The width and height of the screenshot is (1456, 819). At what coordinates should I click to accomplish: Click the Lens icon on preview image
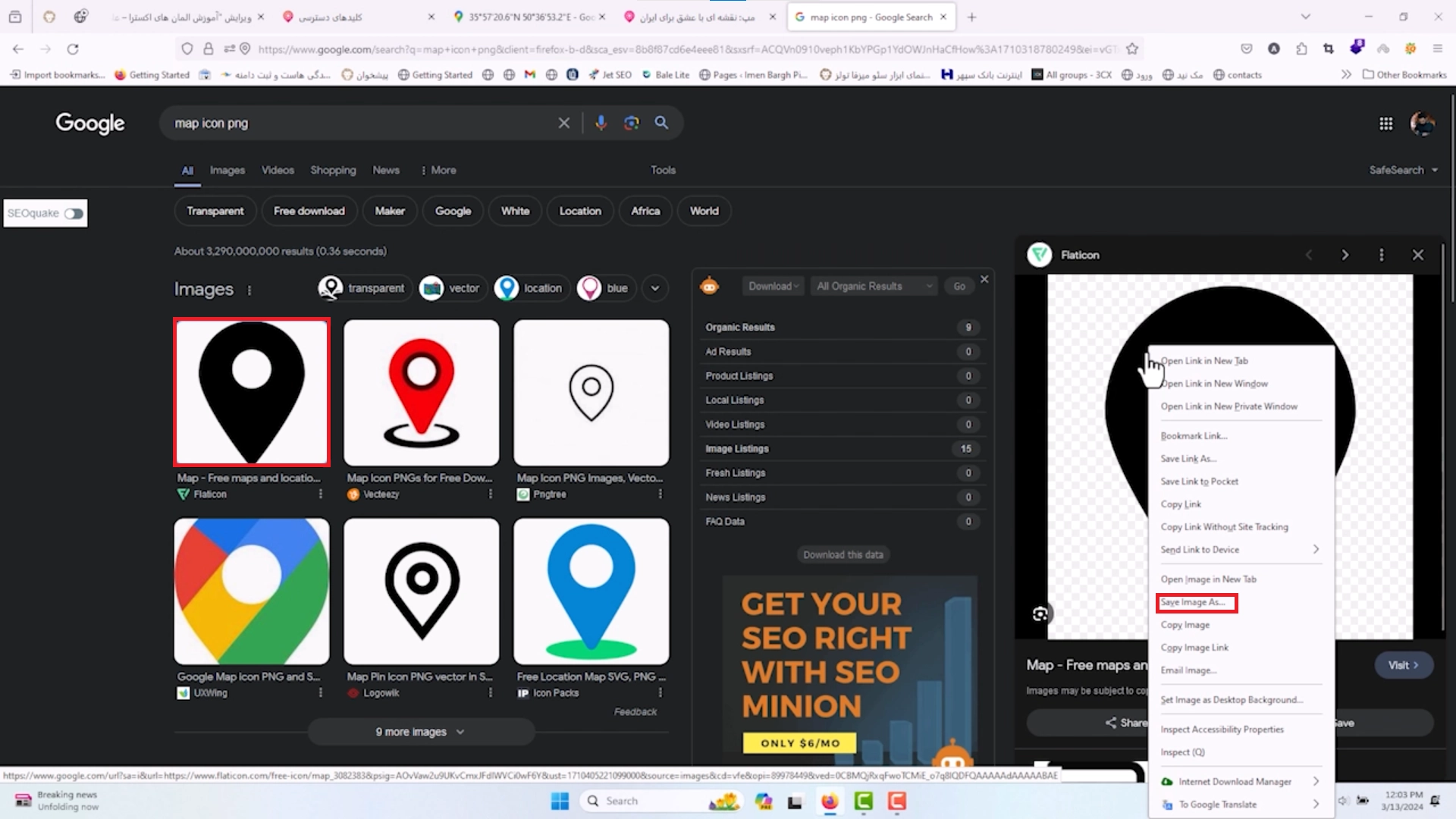[1040, 613]
